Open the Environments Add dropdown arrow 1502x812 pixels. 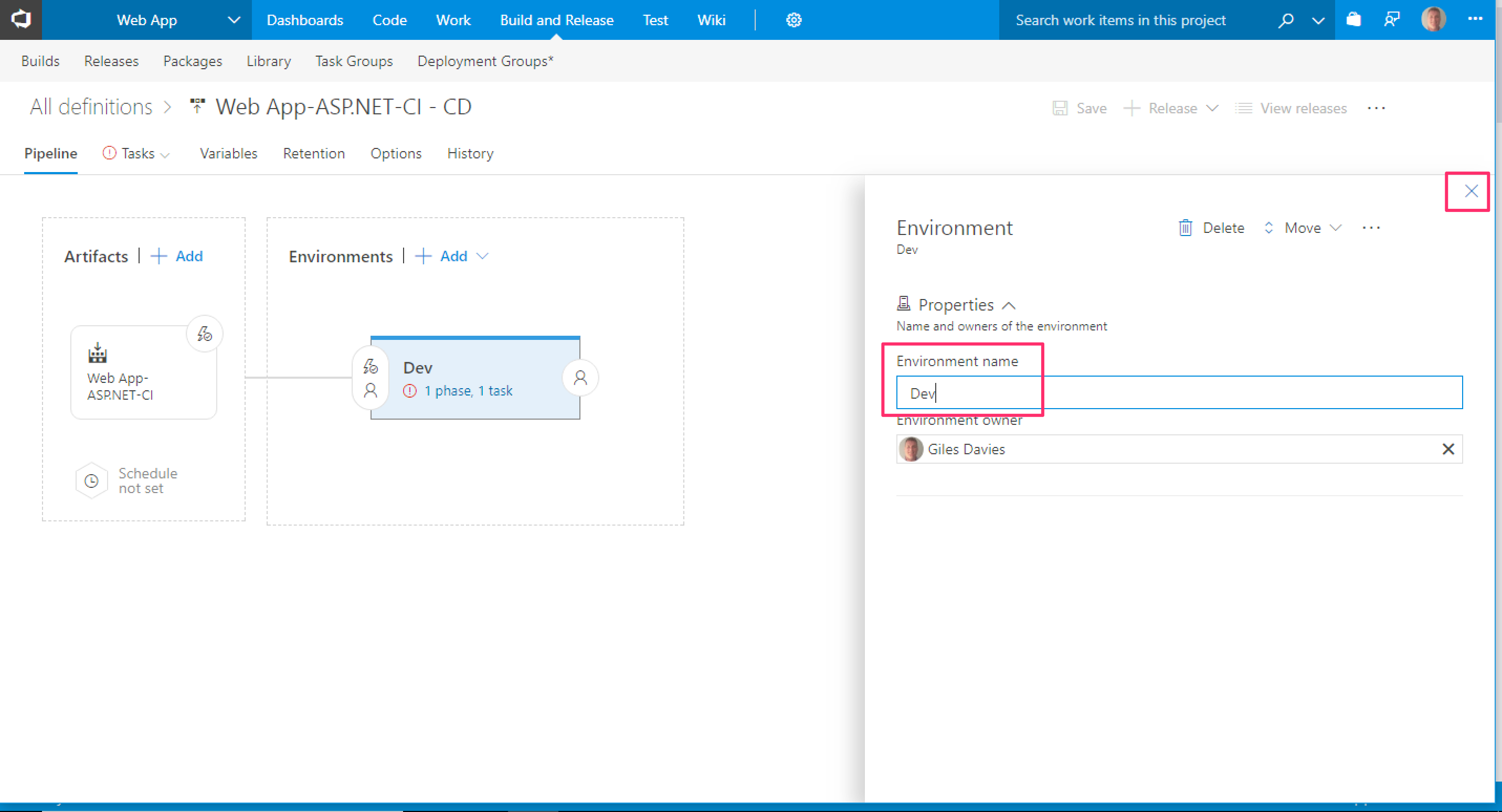tap(482, 256)
